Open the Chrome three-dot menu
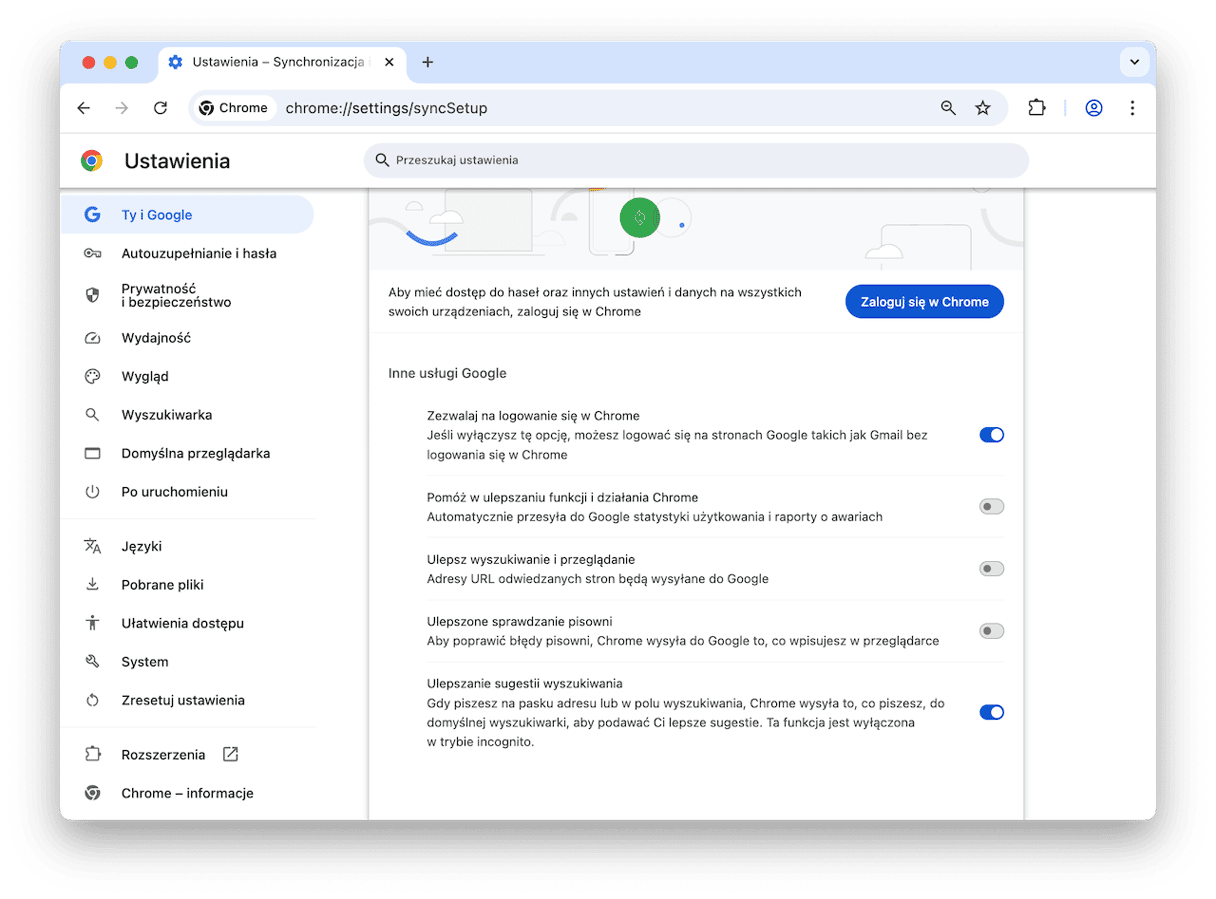Viewport: 1216px width, 899px height. coord(1132,108)
